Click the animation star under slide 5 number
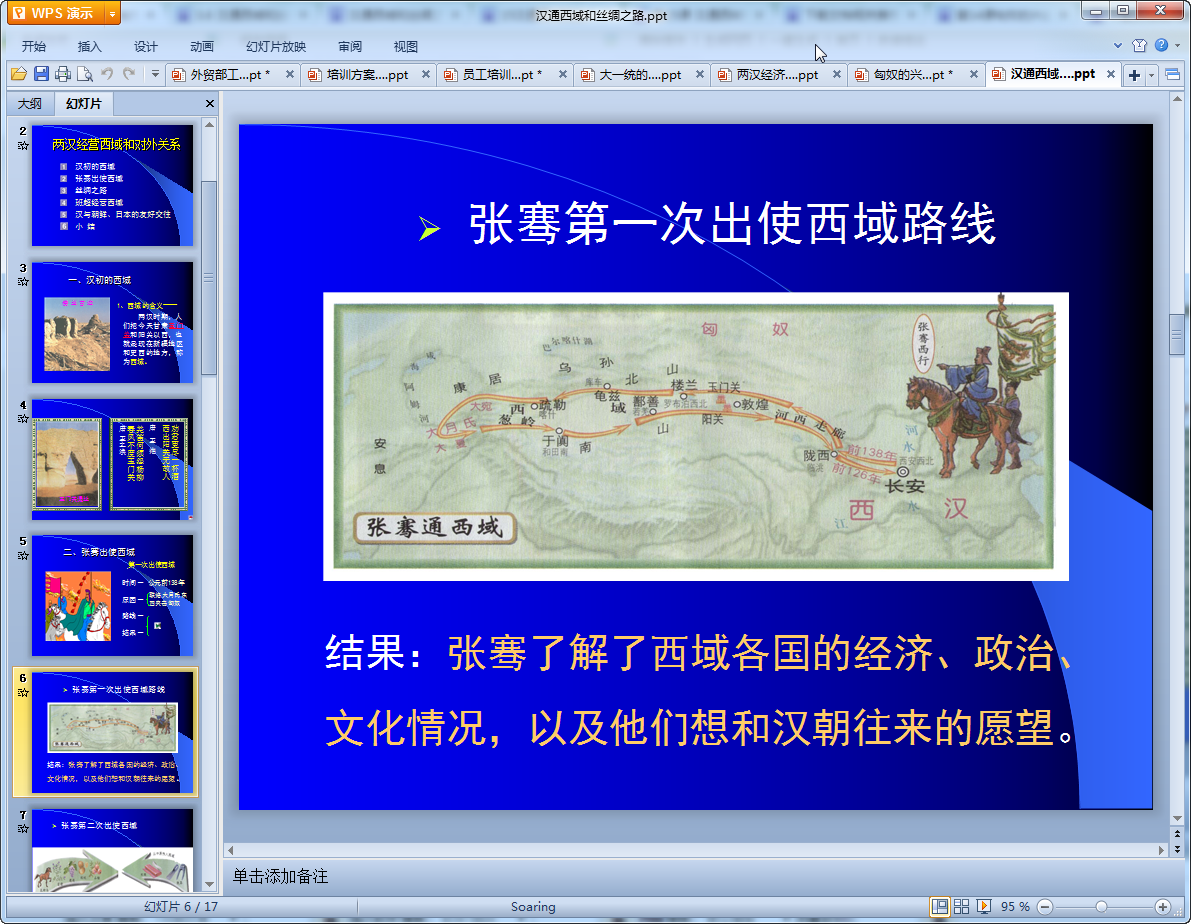 tap(24, 555)
